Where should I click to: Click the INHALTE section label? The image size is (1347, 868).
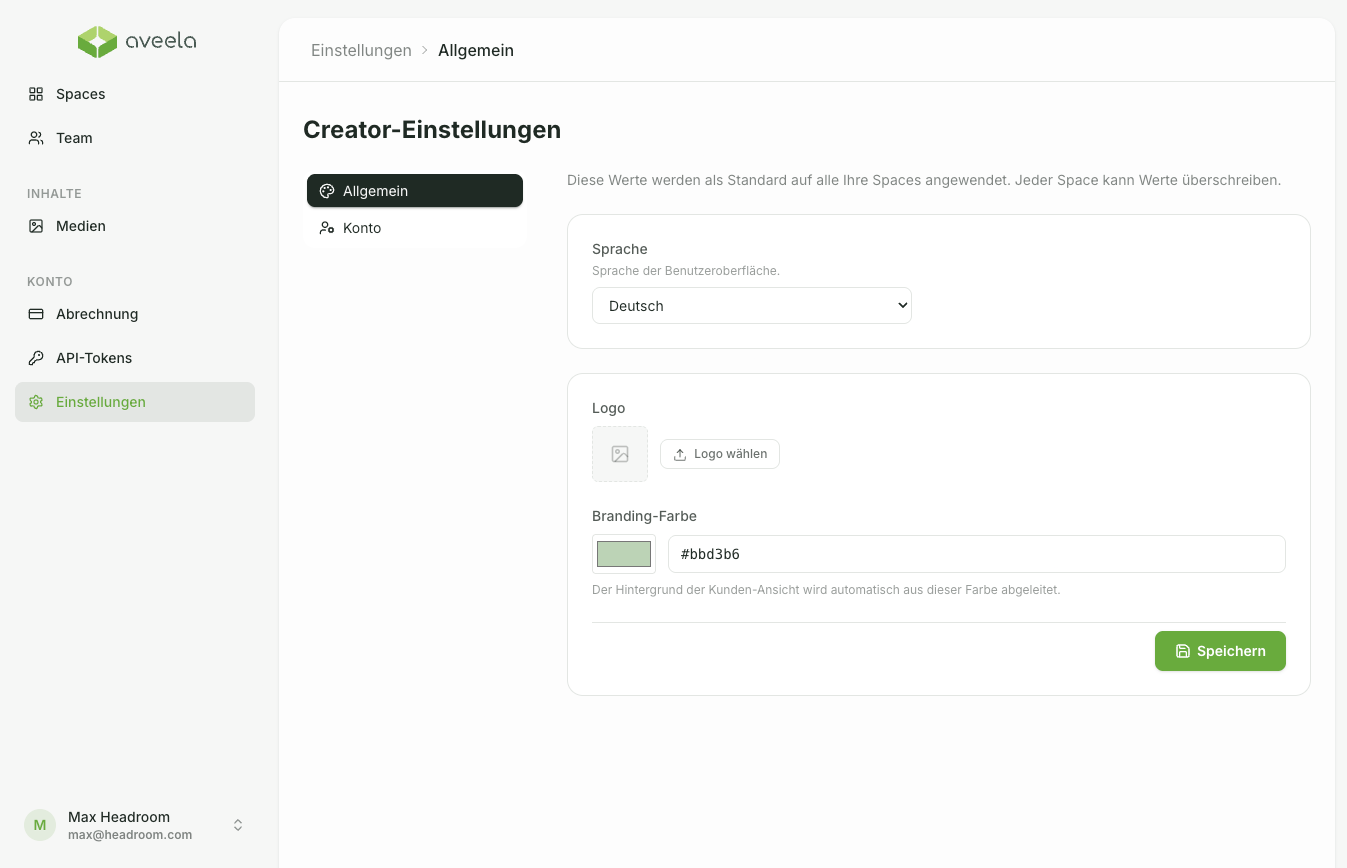click(x=54, y=194)
